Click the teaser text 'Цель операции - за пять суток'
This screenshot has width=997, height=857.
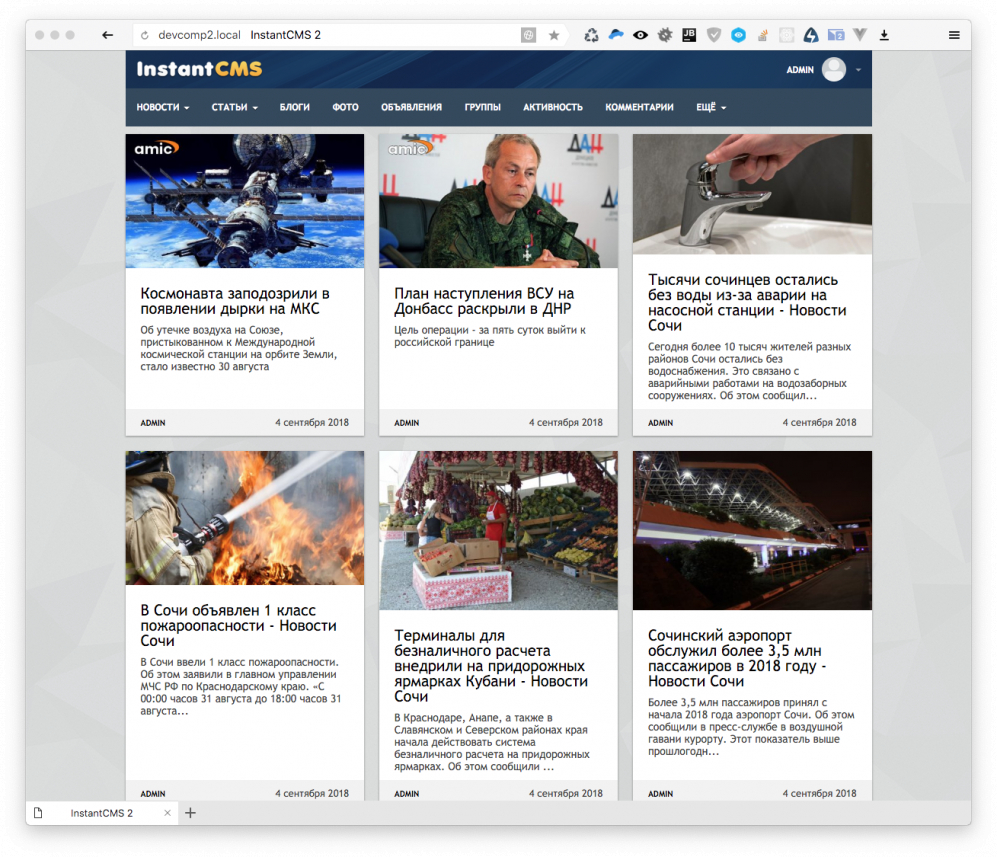pyautogui.click(x=490, y=336)
